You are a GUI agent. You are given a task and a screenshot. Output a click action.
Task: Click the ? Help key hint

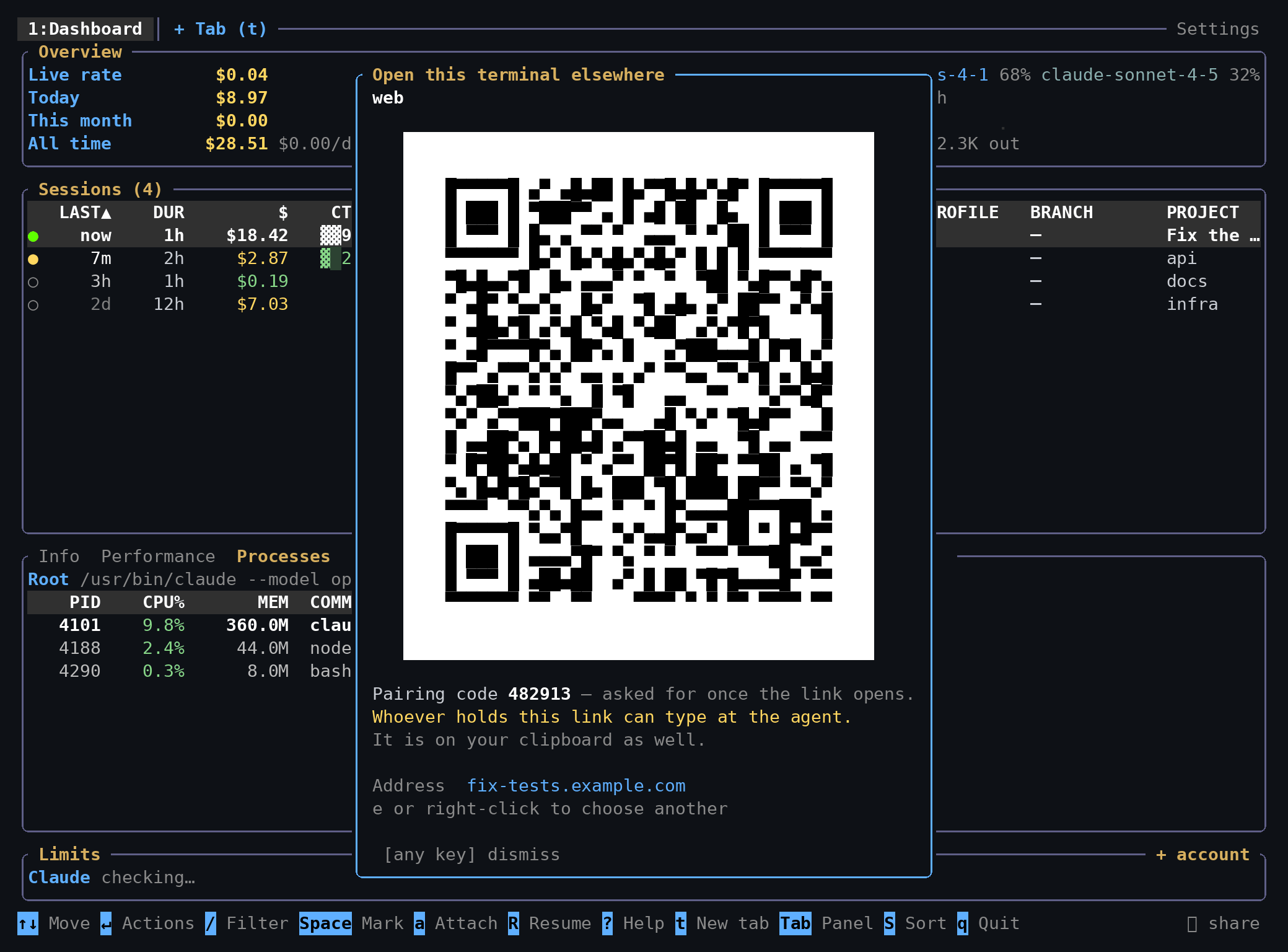click(633, 923)
